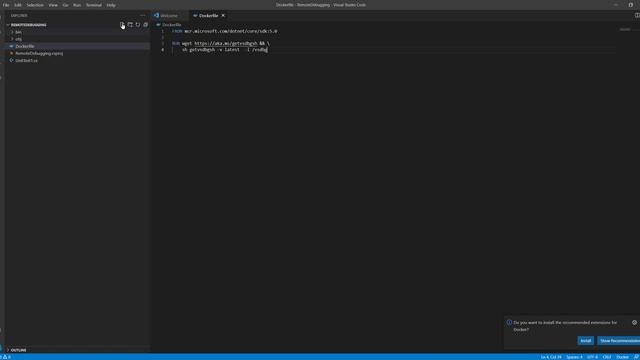Screen dimensions: 640x360
Task: Expand the OUTLINE section
Action: click(x=18, y=350)
